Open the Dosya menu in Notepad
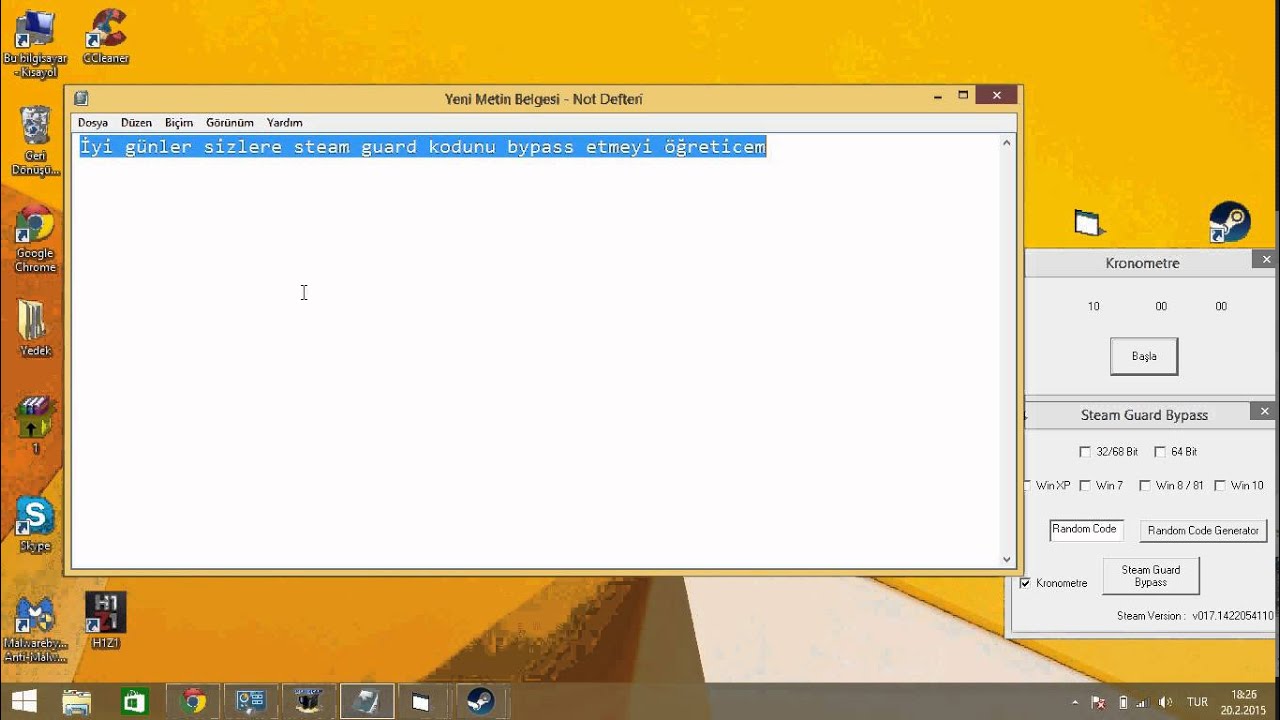1280x720 pixels. [93, 123]
